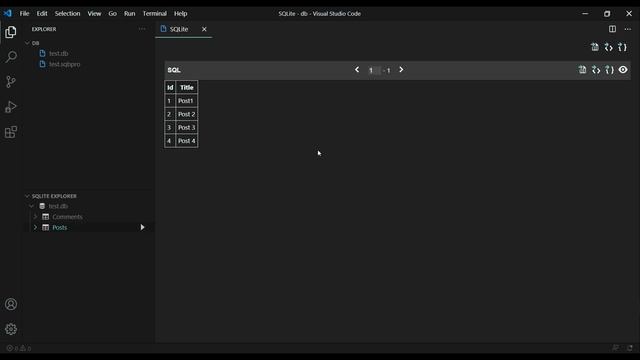
Task: Open the Accounts menu icon
Action: pos(11,304)
